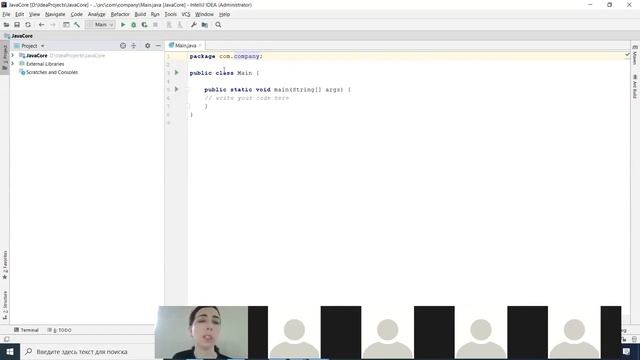Toggle the Favorites tool window side tab
This screenshot has height=360, width=640.
click(x=5, y=264)
